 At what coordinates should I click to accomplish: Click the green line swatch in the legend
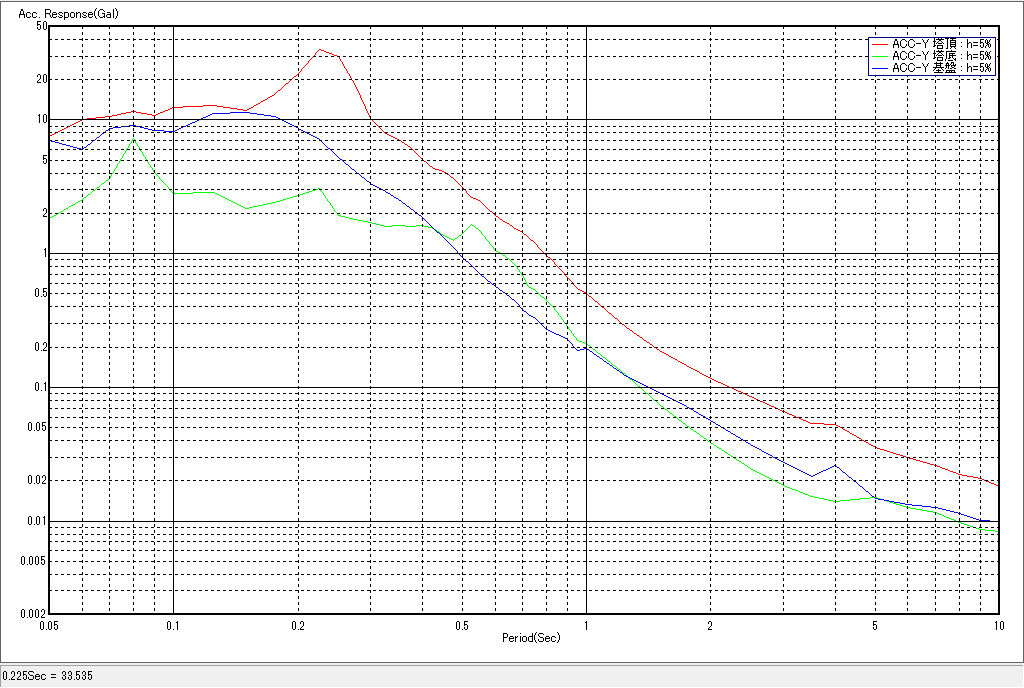click(x=880, y=56)
